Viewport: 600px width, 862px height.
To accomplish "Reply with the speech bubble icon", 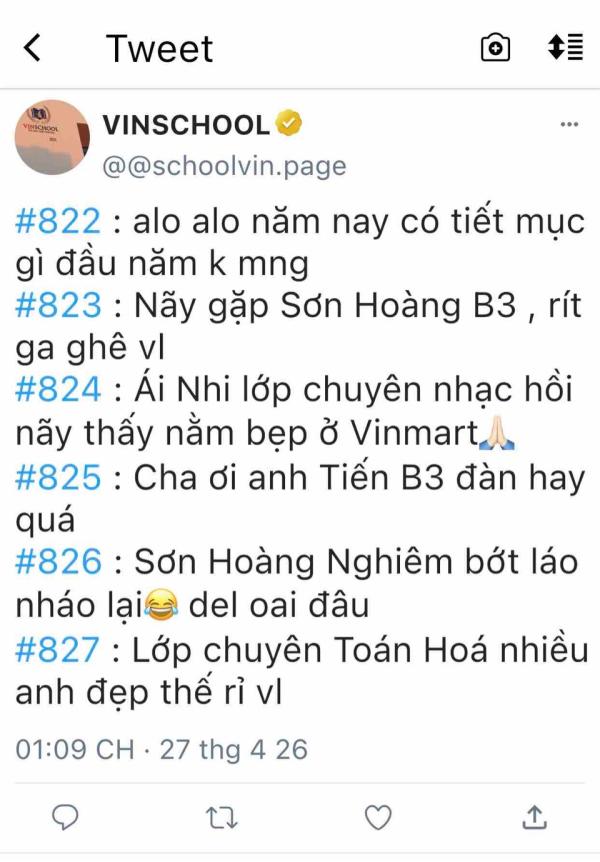I will tap(65, 817).
